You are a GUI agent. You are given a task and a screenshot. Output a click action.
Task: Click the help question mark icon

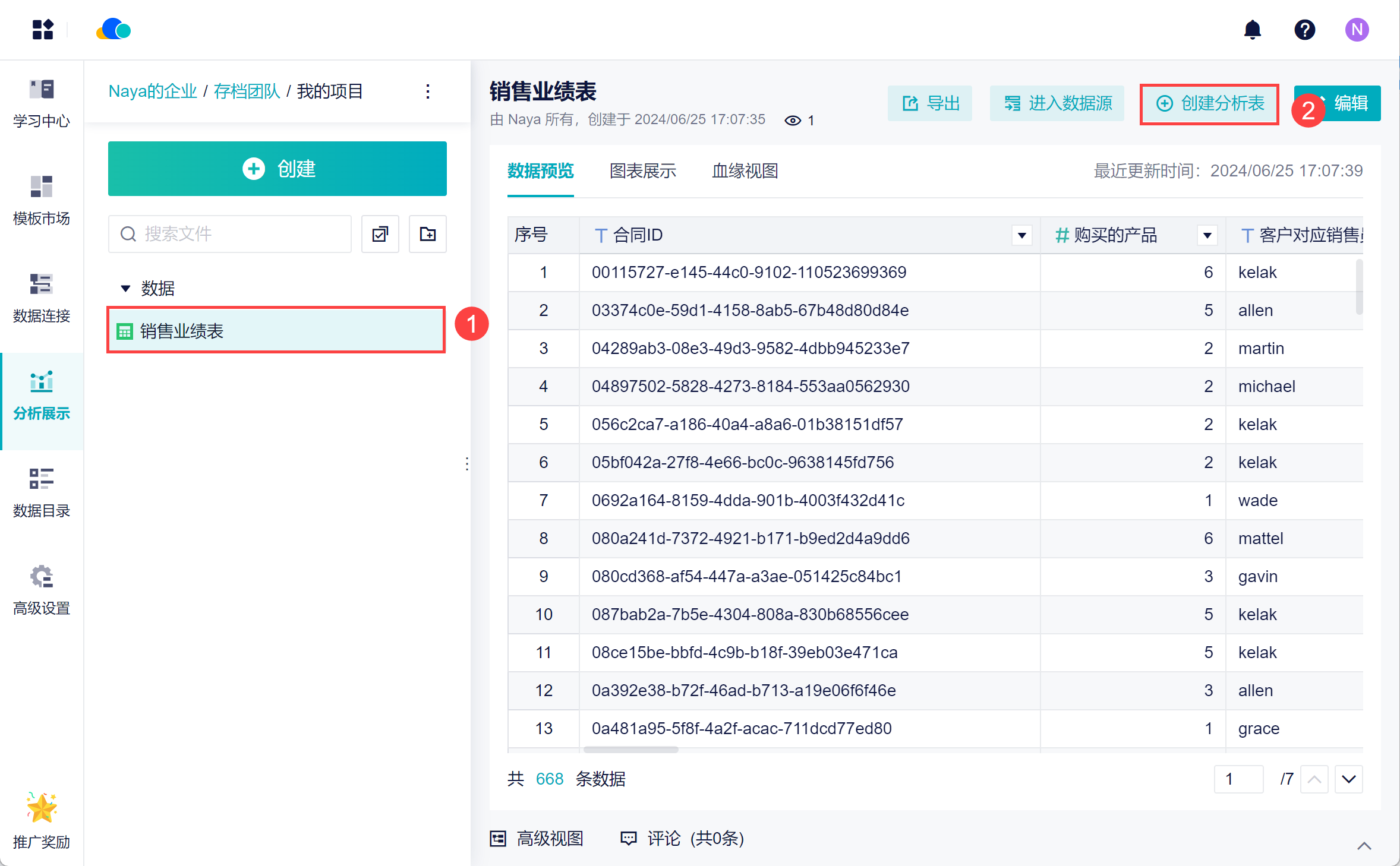(1304, 30)
